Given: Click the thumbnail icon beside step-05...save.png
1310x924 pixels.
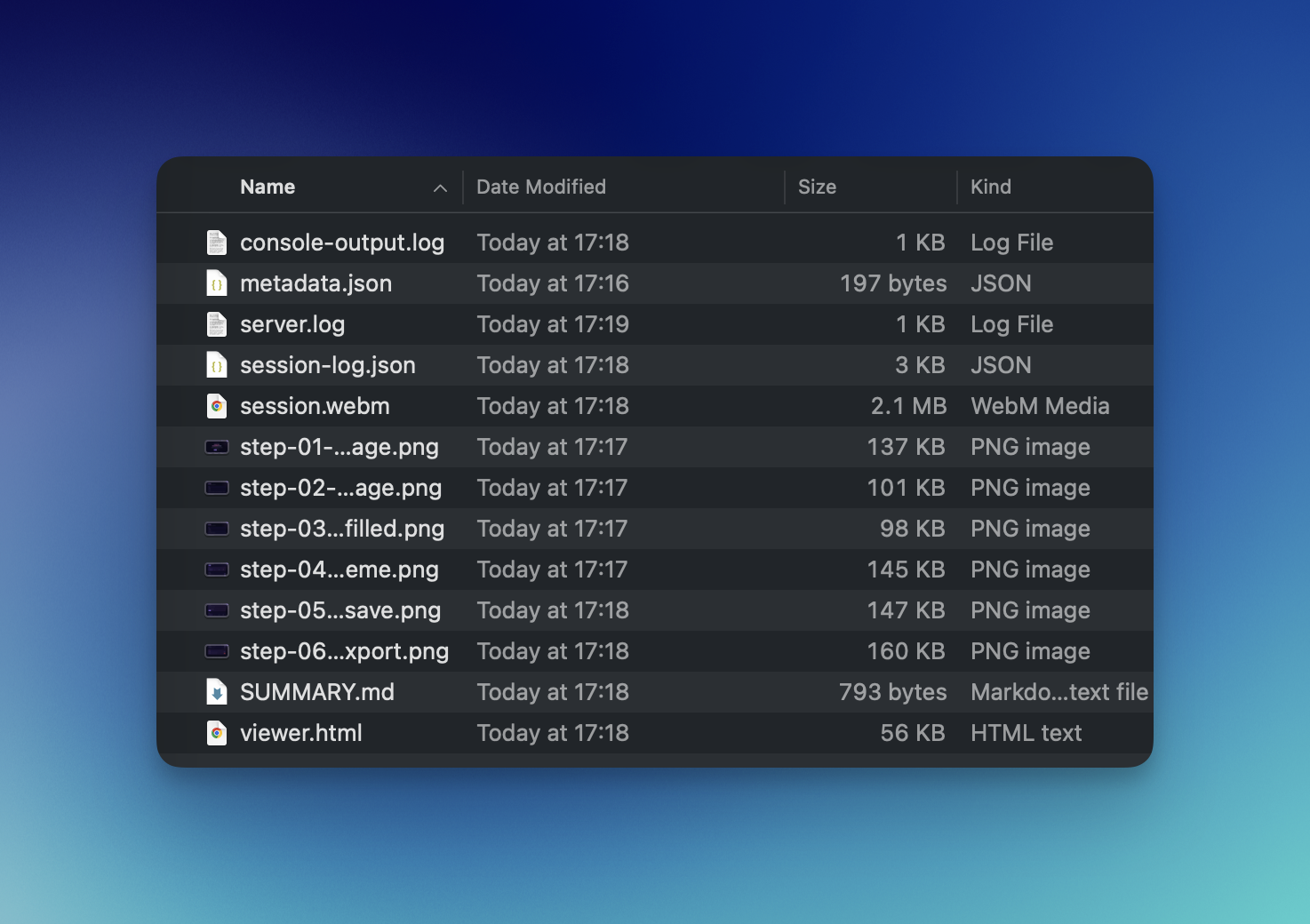Looking at the screenshot, I should (x=217, y=609).
